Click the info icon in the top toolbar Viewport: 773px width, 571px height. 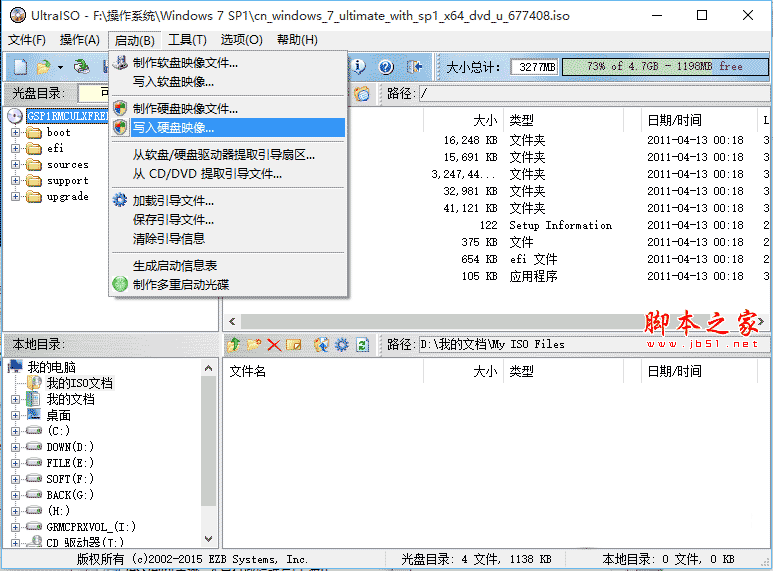point(358,67)
